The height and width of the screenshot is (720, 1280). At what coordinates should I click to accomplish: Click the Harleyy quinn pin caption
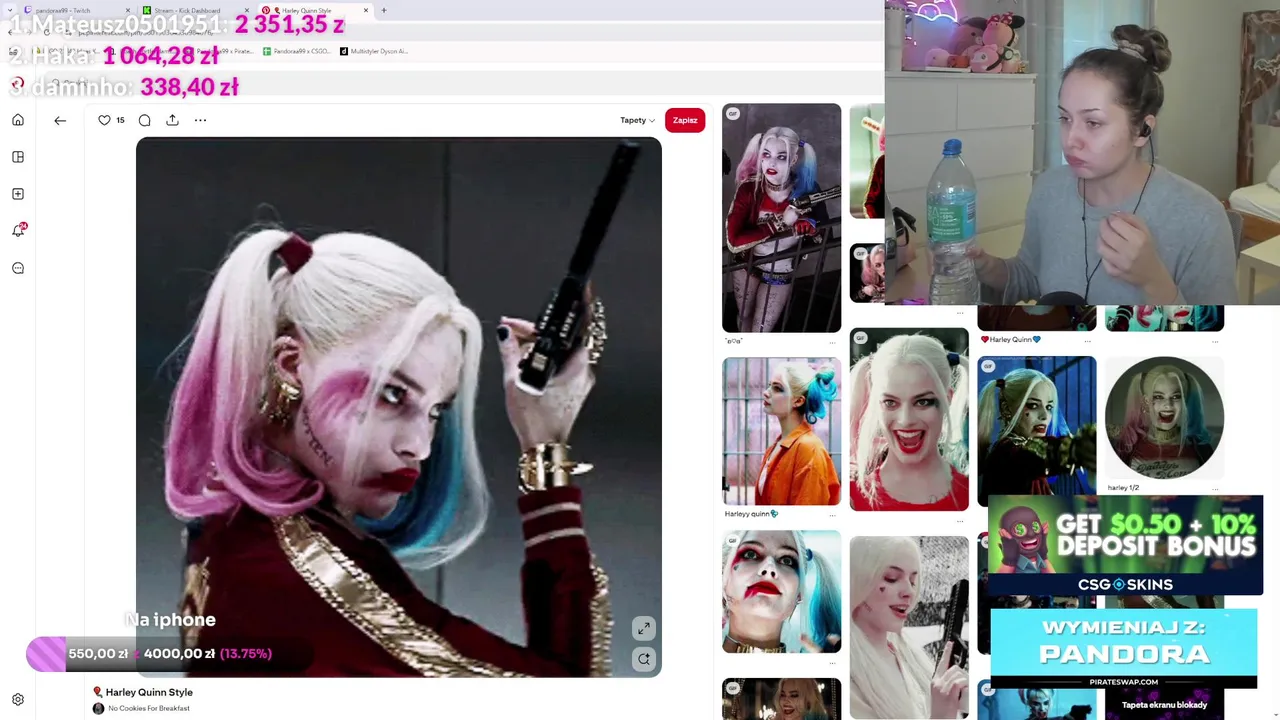(751, 514)
